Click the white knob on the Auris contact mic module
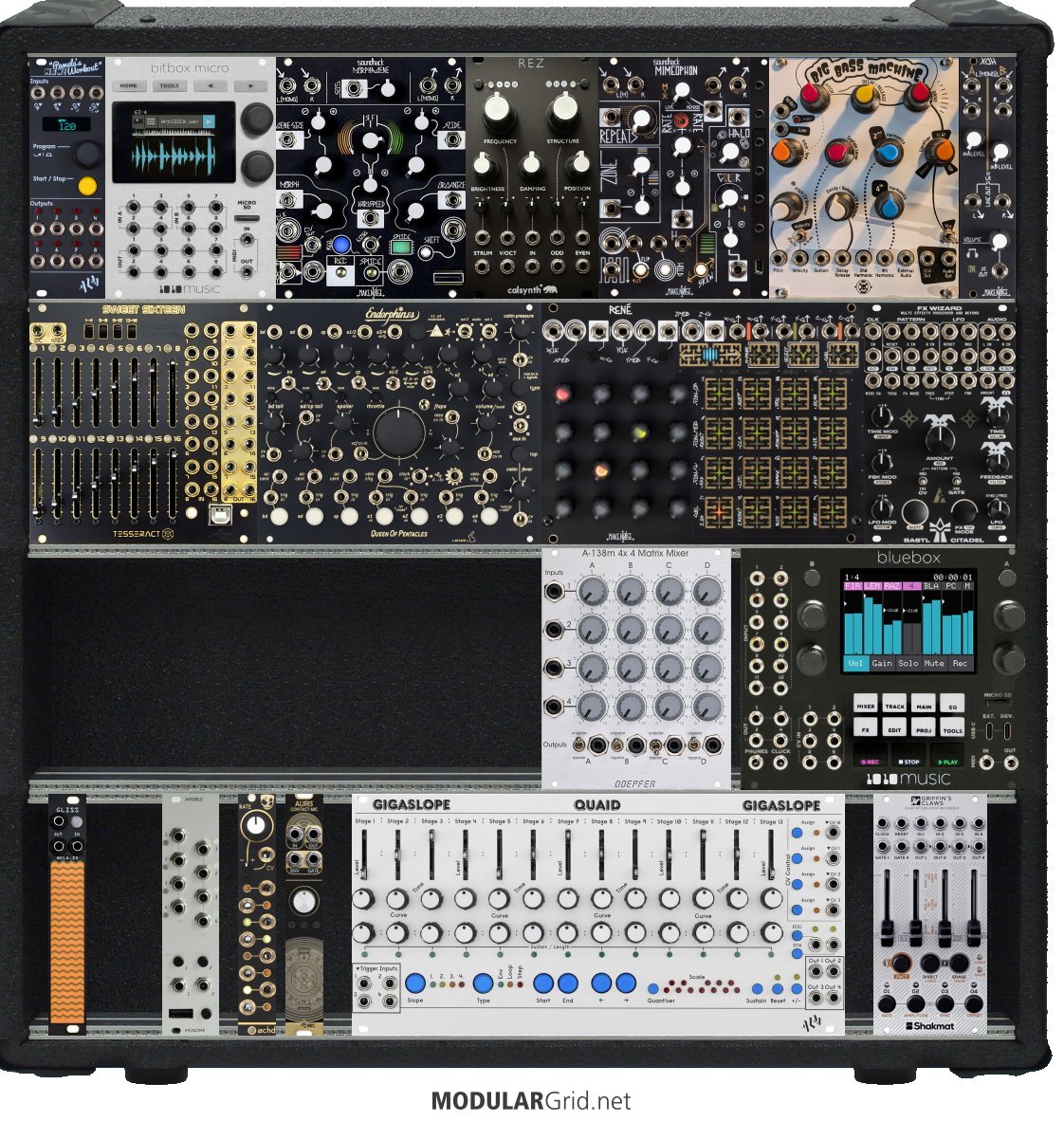 coord(303,902)
